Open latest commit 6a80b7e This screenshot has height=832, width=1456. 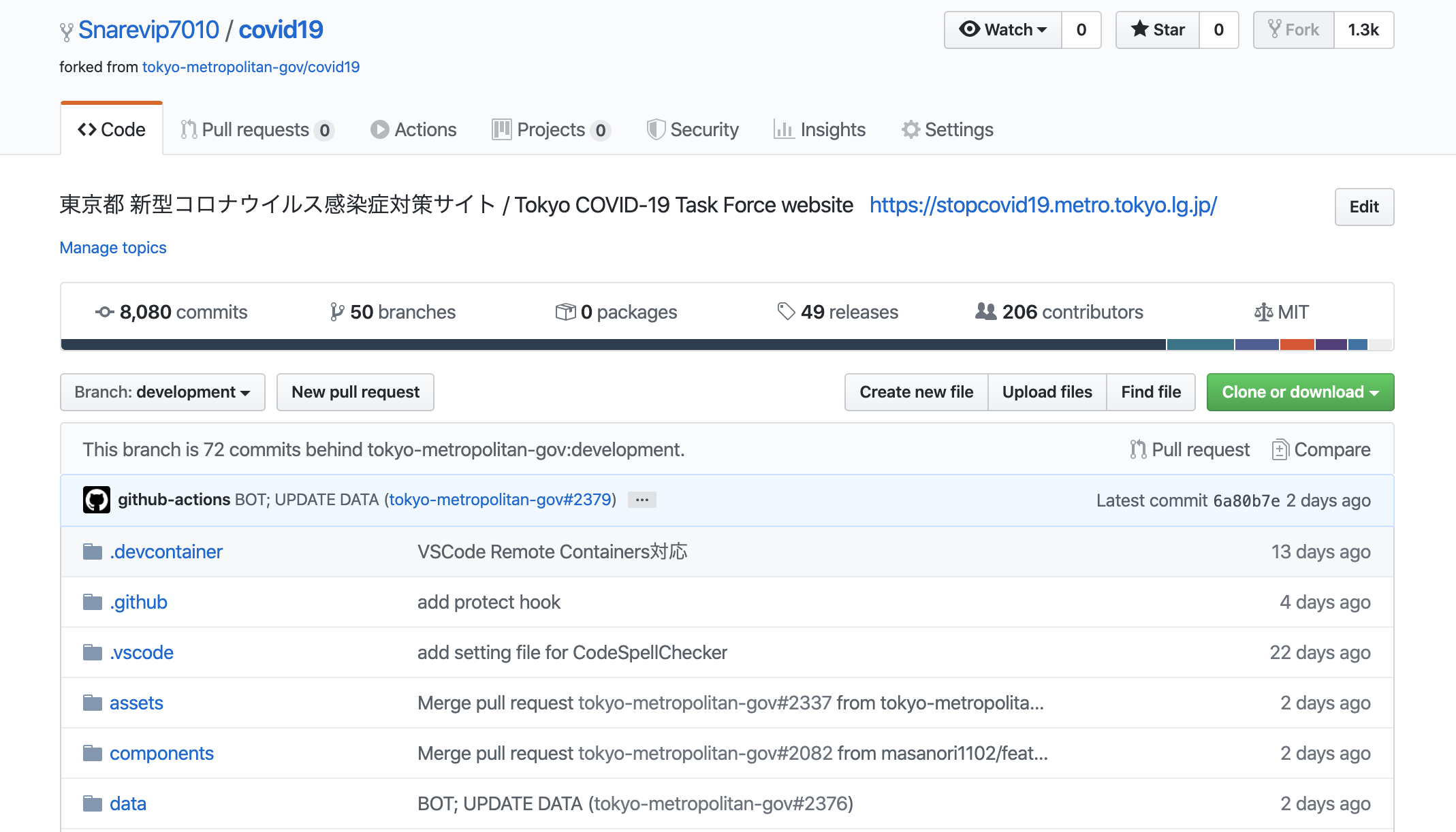pos(1246,501)
